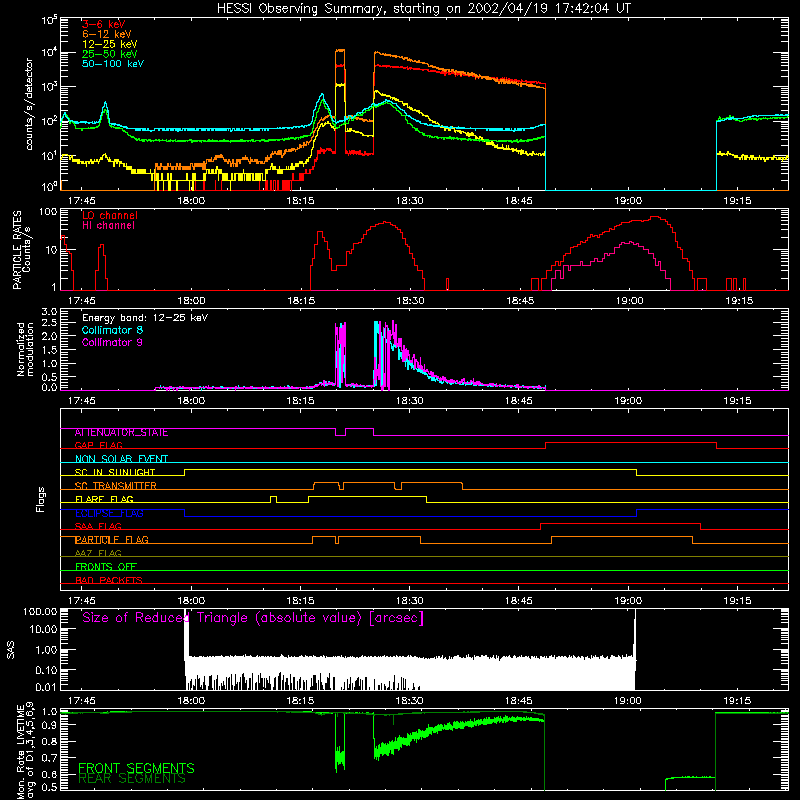Select the Collimator 9 legend label
The image size is (800, 800).
[113, 342]
